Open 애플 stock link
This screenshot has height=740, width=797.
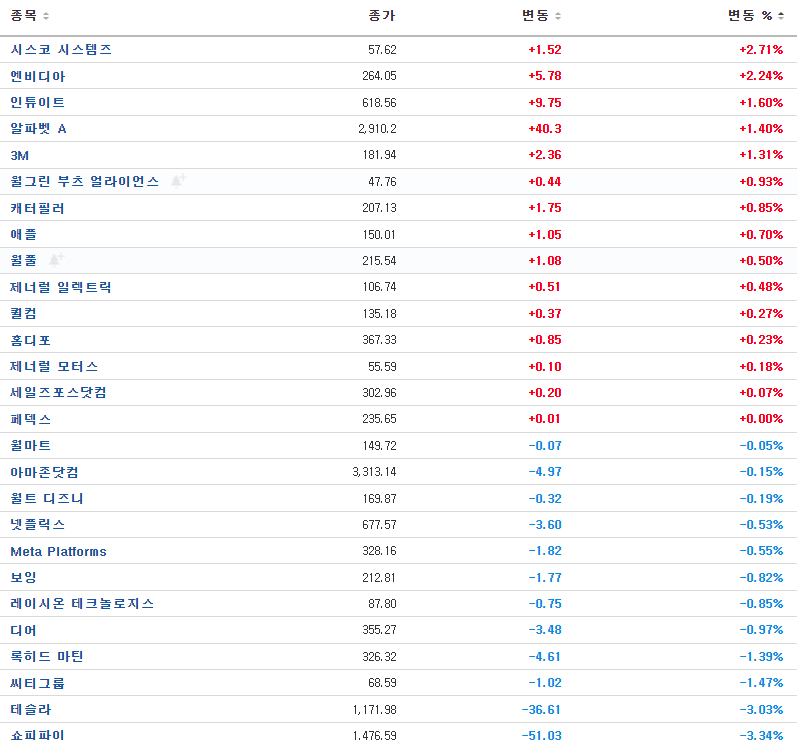(23, 234)
